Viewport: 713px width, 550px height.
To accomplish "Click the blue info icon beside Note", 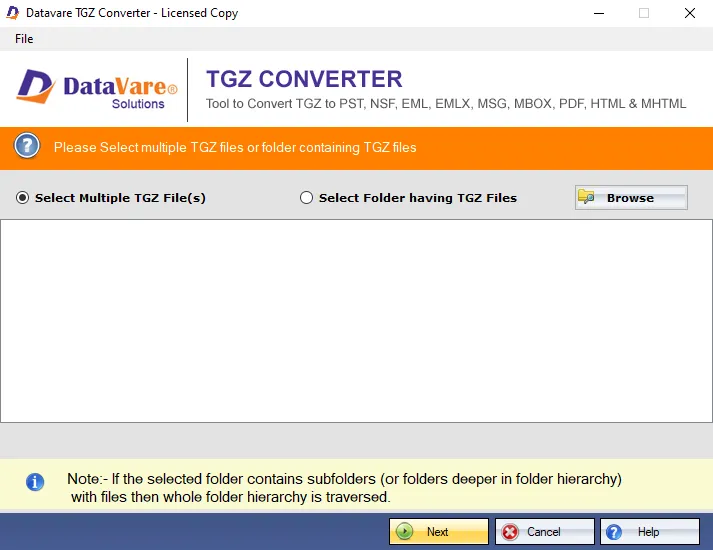I will point(35,482).
